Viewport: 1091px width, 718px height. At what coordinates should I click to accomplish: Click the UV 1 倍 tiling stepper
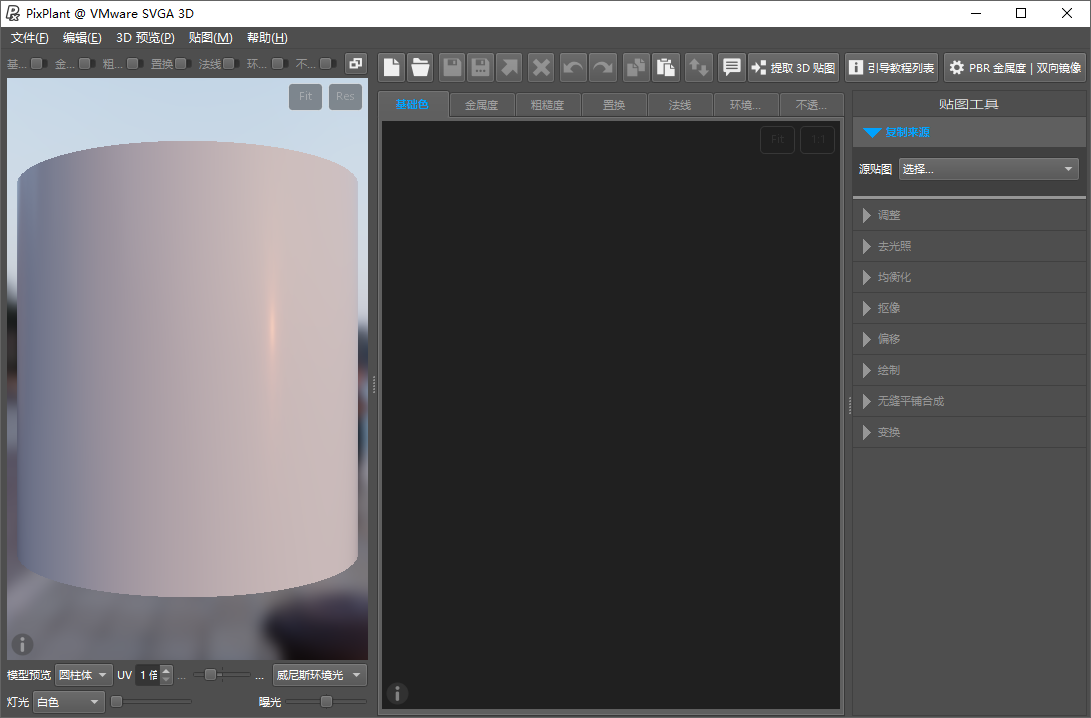coord(153,675)
